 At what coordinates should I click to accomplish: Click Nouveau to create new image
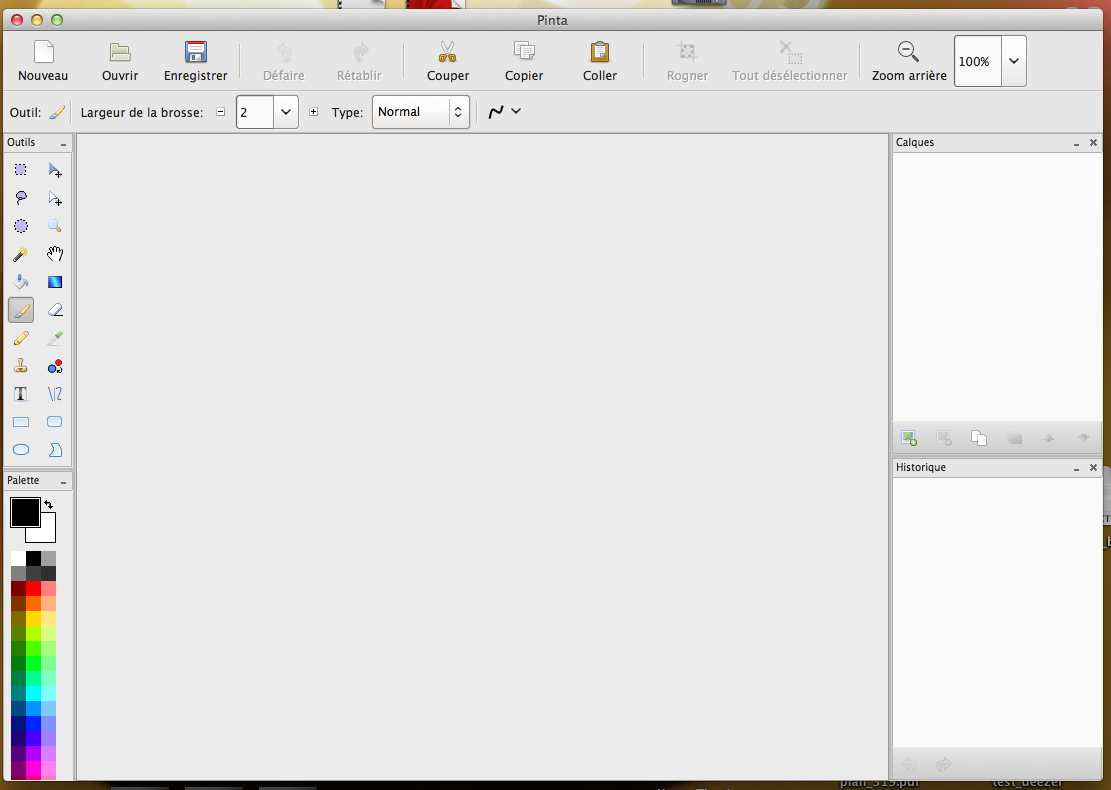point(43,61)
